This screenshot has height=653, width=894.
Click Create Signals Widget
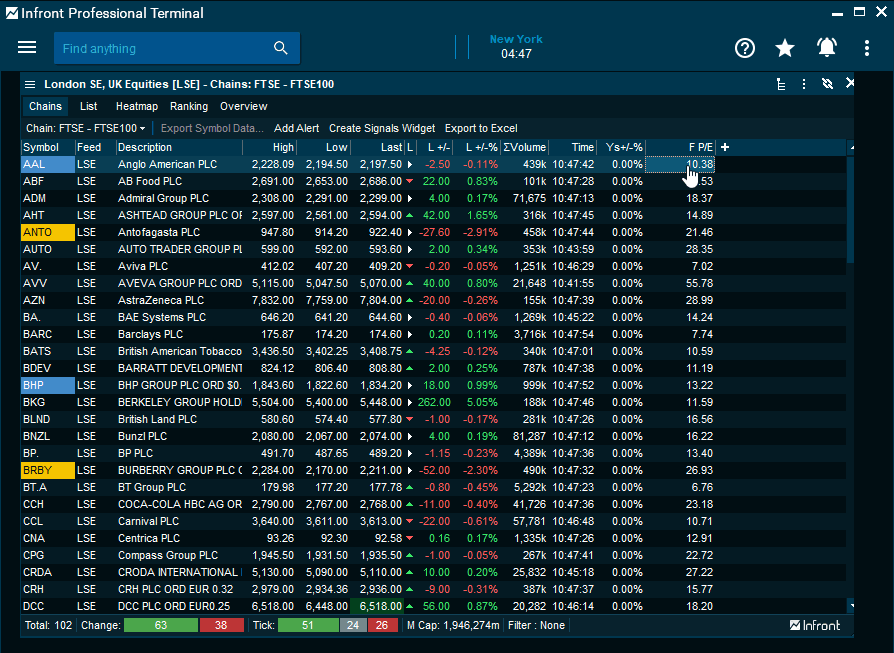pyautogui.click(x=382, y=128)
